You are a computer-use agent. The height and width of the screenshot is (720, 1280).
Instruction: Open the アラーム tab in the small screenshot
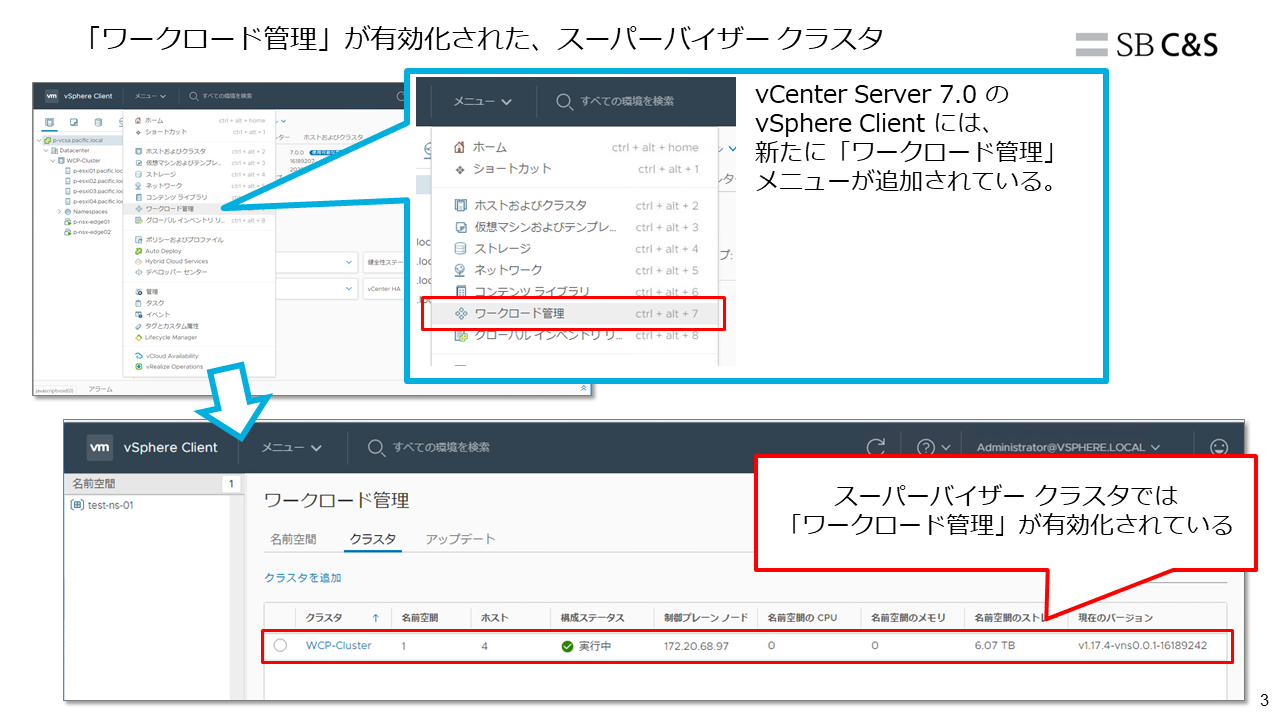click(101, 389)
